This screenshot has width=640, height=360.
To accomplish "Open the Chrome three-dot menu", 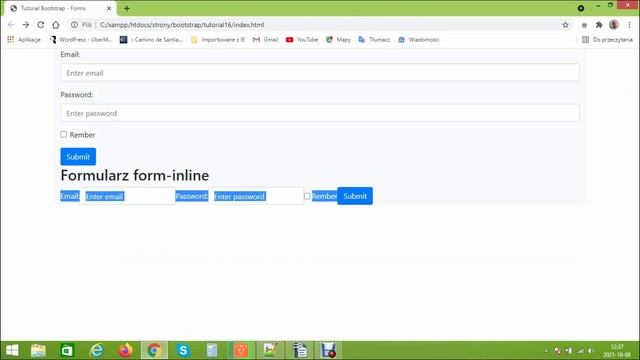I will pos(629,25).
